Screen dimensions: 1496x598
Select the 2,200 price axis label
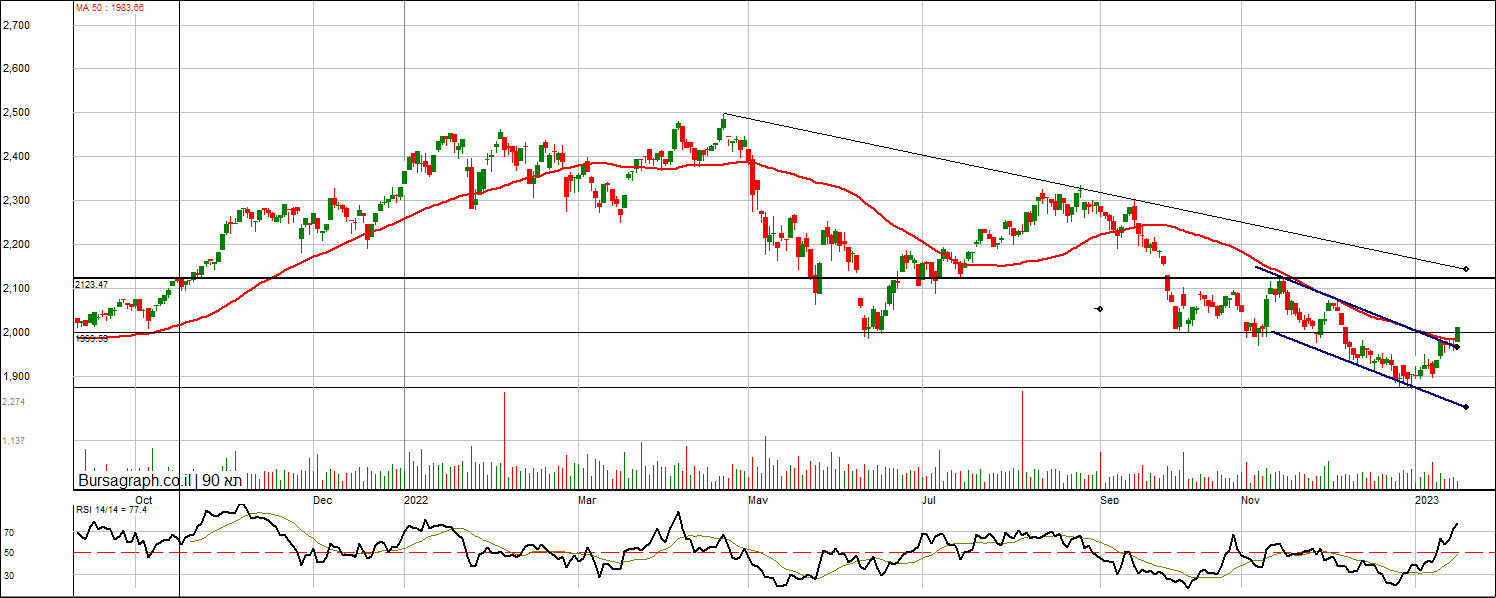pyautogui.click(x=16, y=245)
